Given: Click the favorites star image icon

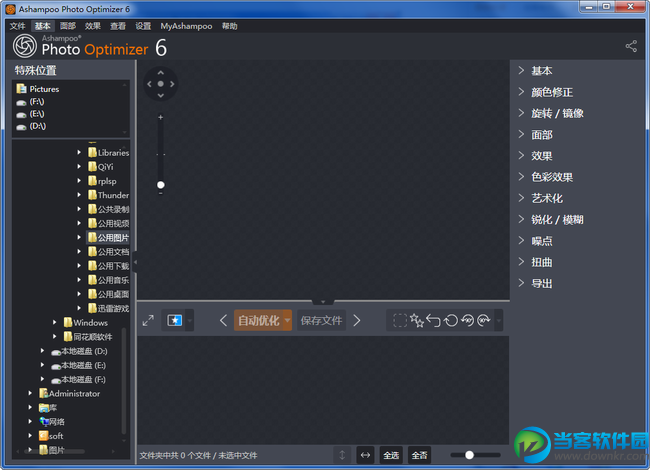Looking at the screenshot, I should point(175,320).
